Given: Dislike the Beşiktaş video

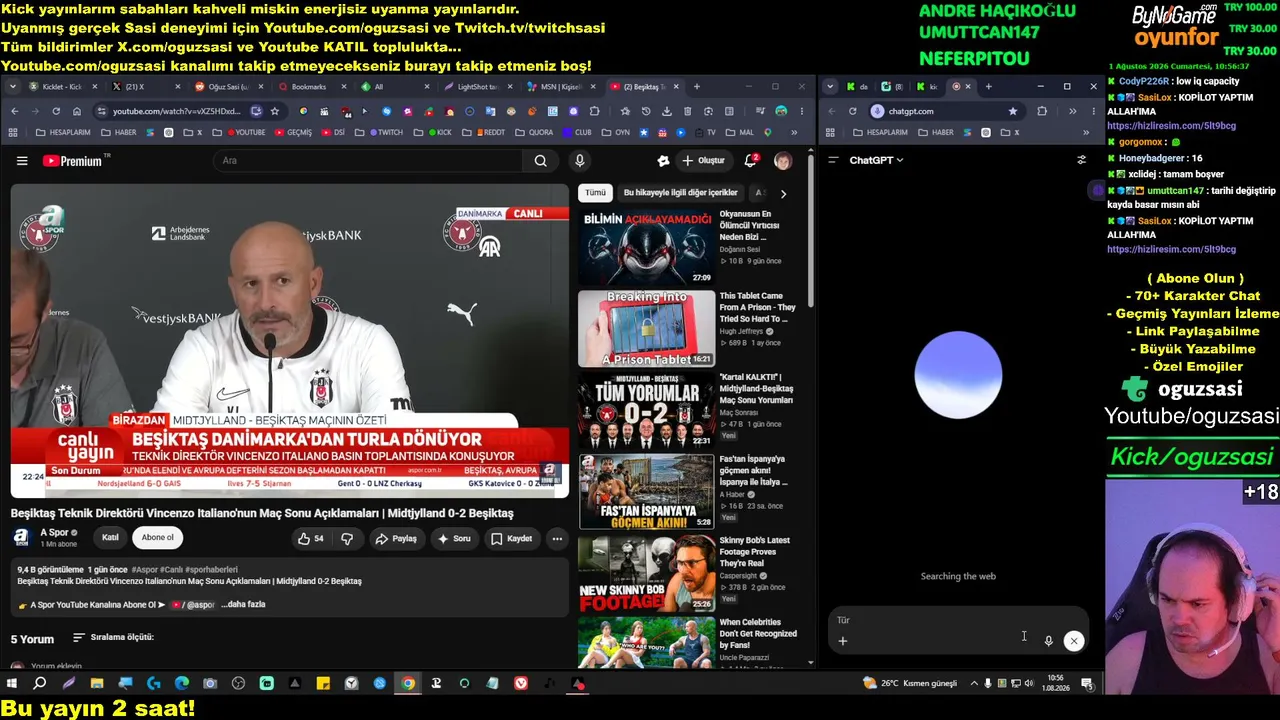Looking at the screenshot, I should (x=347, y=538).
